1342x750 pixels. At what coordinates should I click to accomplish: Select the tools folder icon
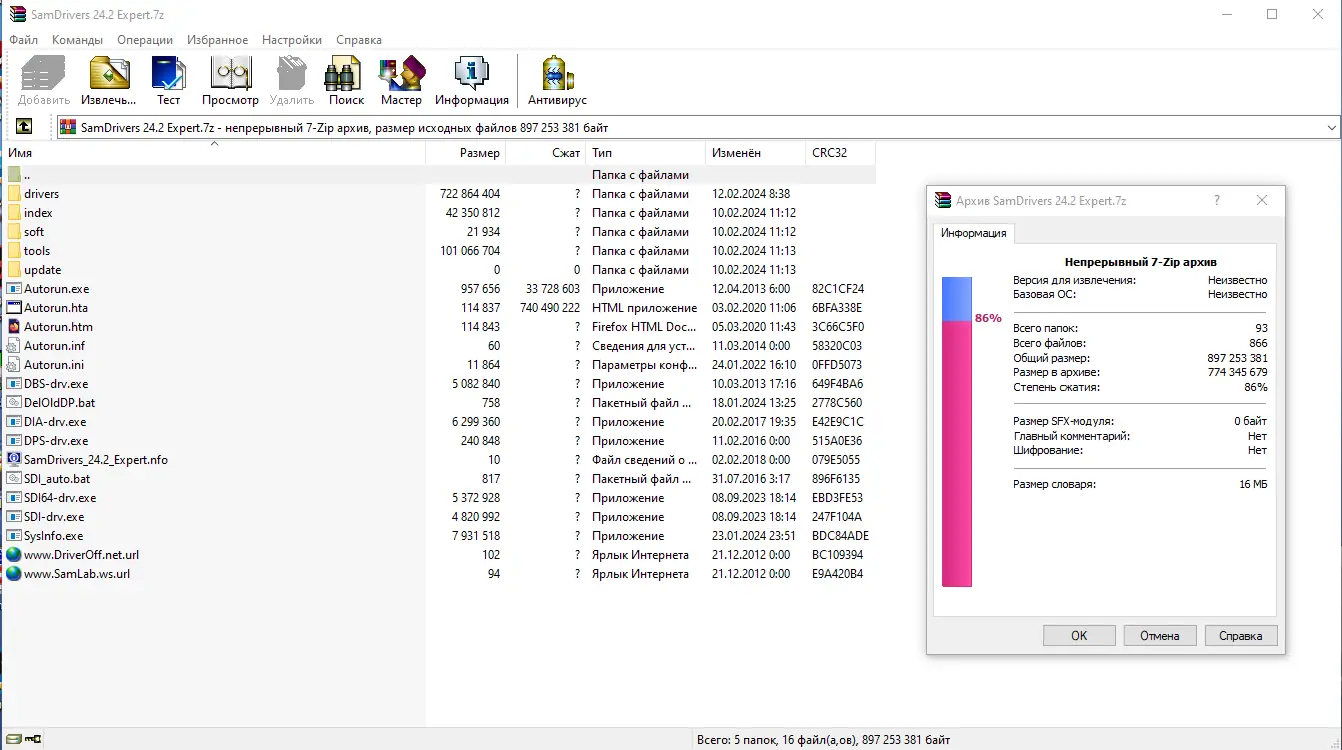point(14,251)
